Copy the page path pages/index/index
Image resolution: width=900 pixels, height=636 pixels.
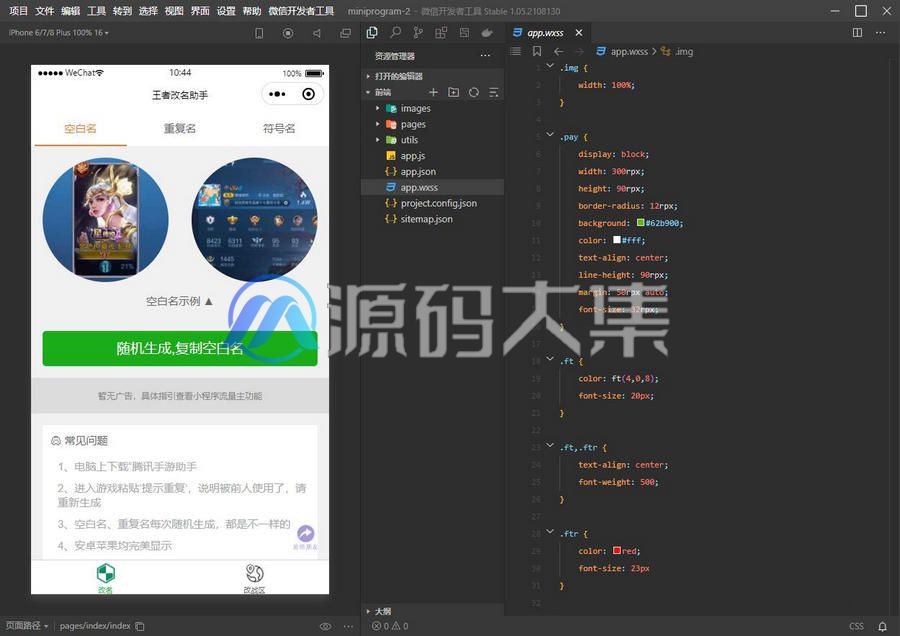click(x=139, y=626)
